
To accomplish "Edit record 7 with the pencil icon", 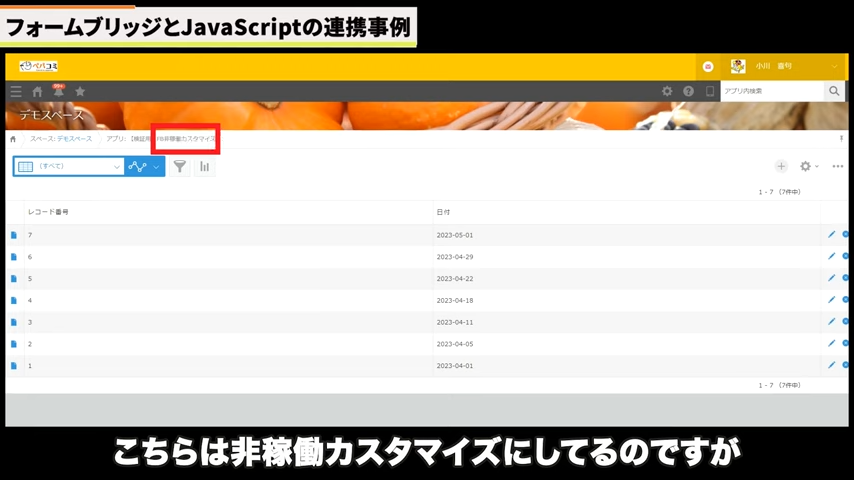I will pyautogui.click(x=831, y=234).
